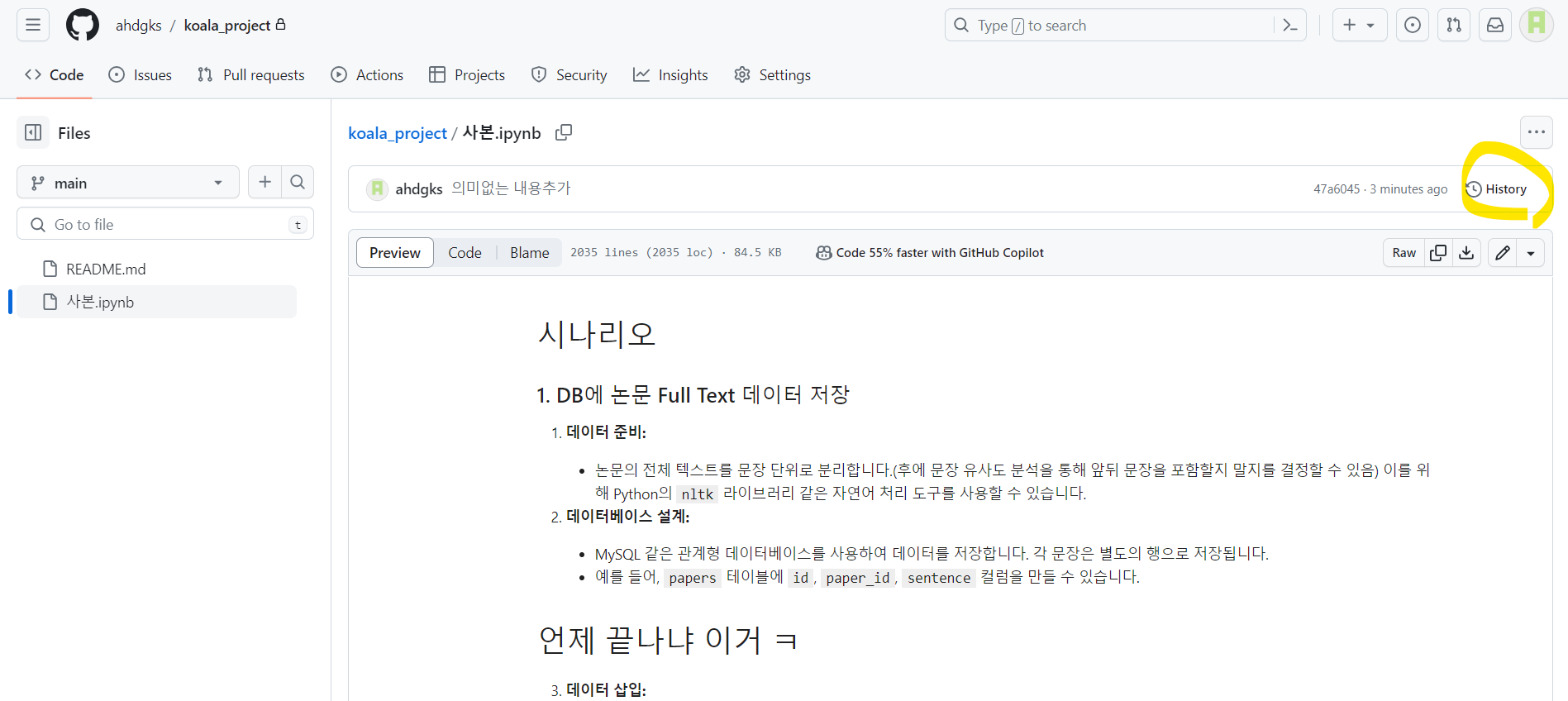Open the main branch selector dropdown
1568x701 pixels.
(128, 182)
